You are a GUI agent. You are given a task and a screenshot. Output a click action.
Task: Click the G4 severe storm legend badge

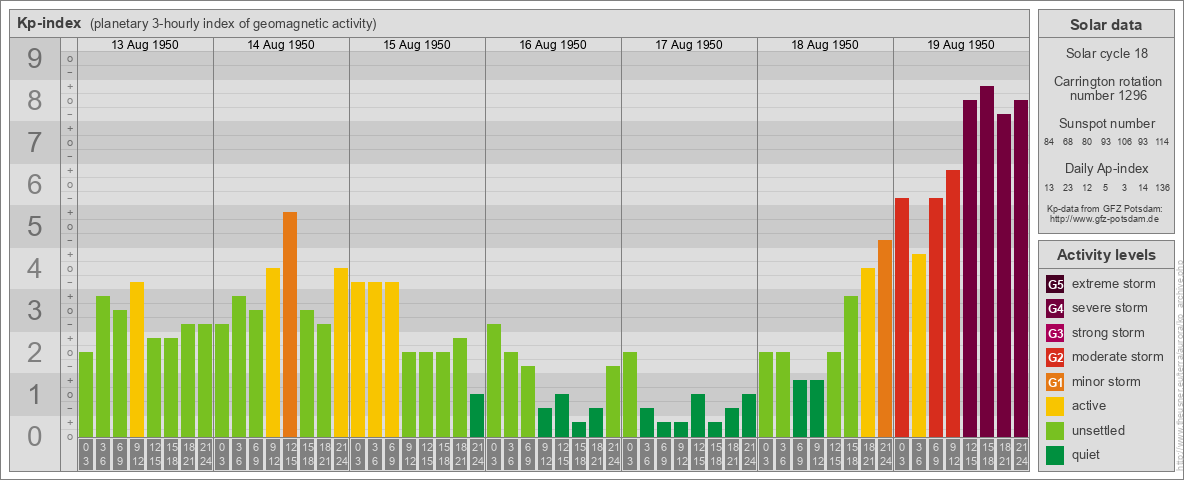[1055, 308]
